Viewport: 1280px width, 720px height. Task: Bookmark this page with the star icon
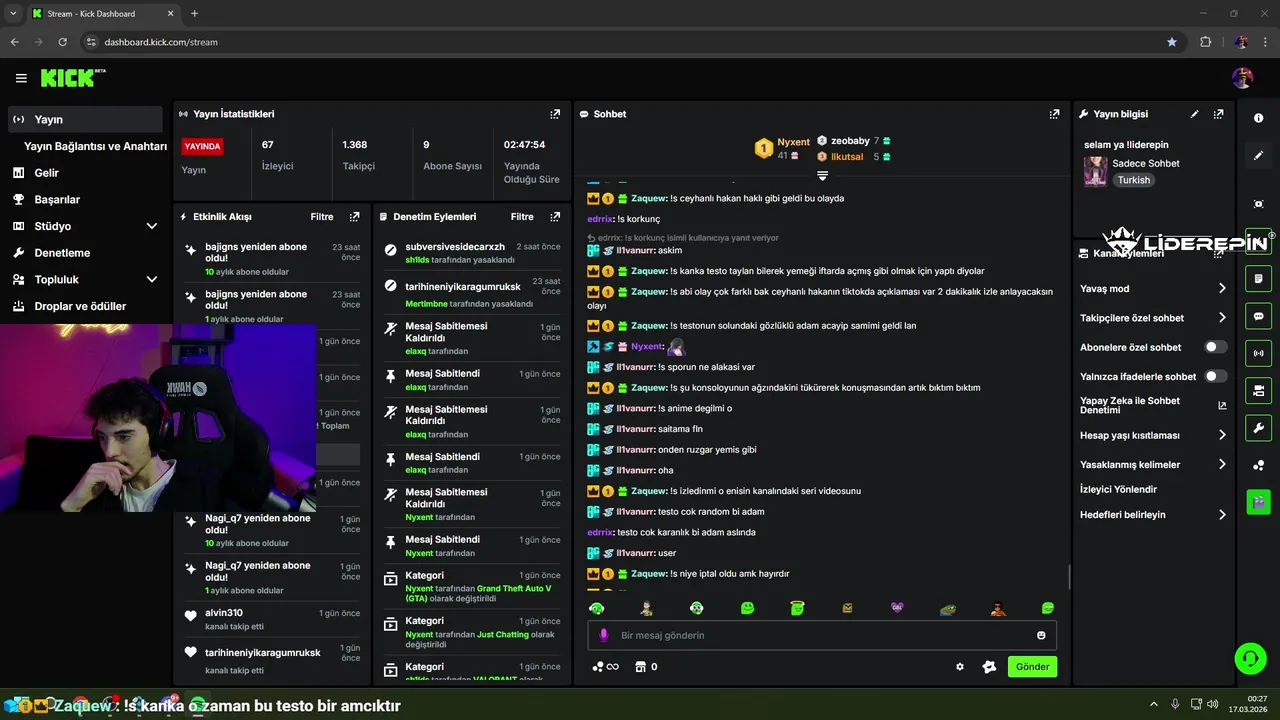coord(1172,42)
